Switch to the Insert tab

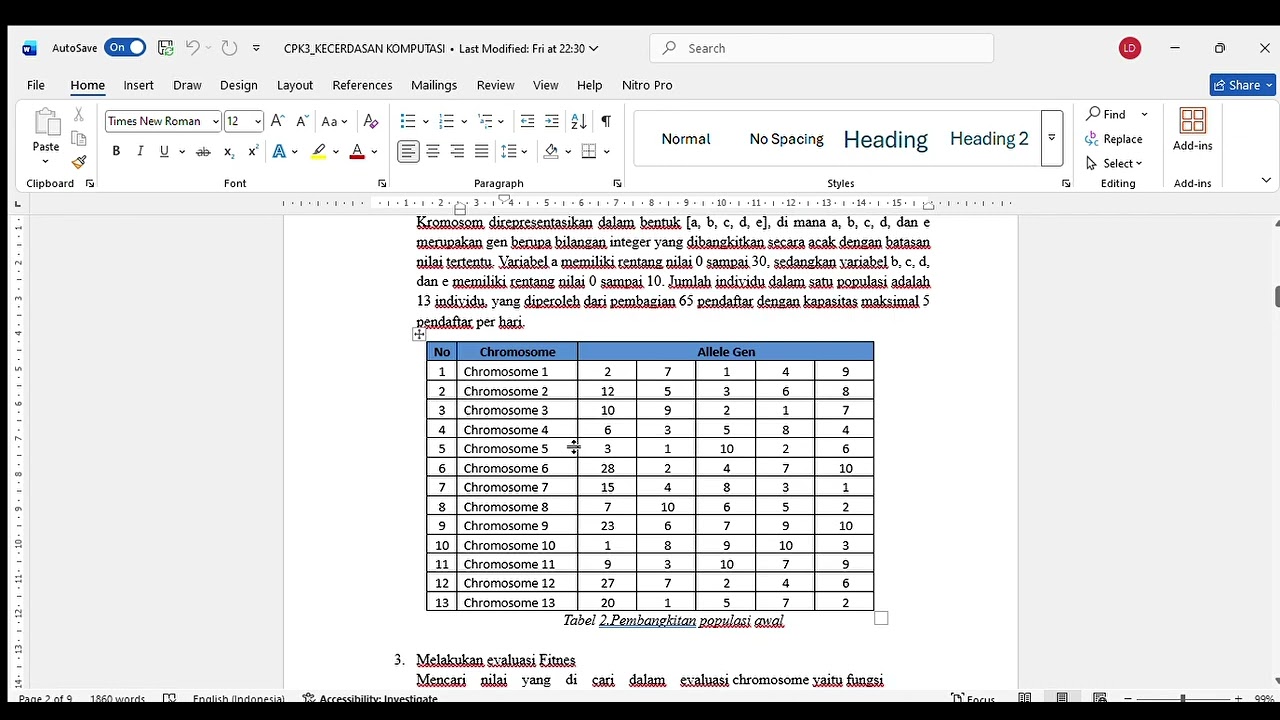tap(138, 85)
